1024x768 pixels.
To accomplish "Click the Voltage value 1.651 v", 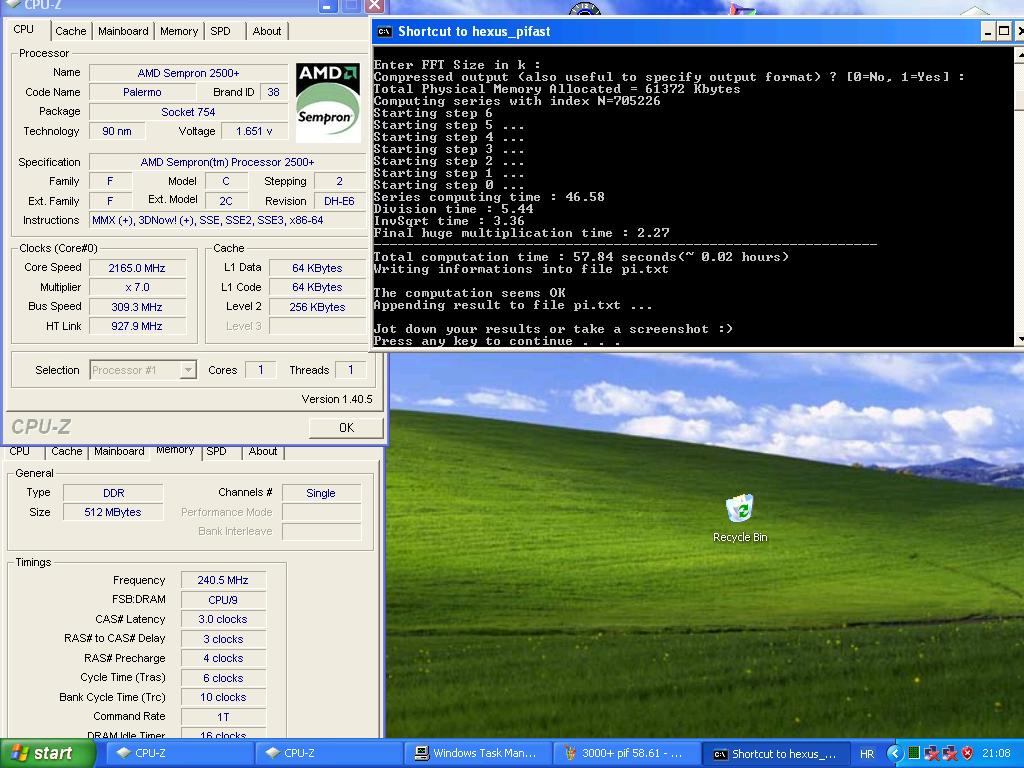I will pyautogui.click(x=254, y=131).
